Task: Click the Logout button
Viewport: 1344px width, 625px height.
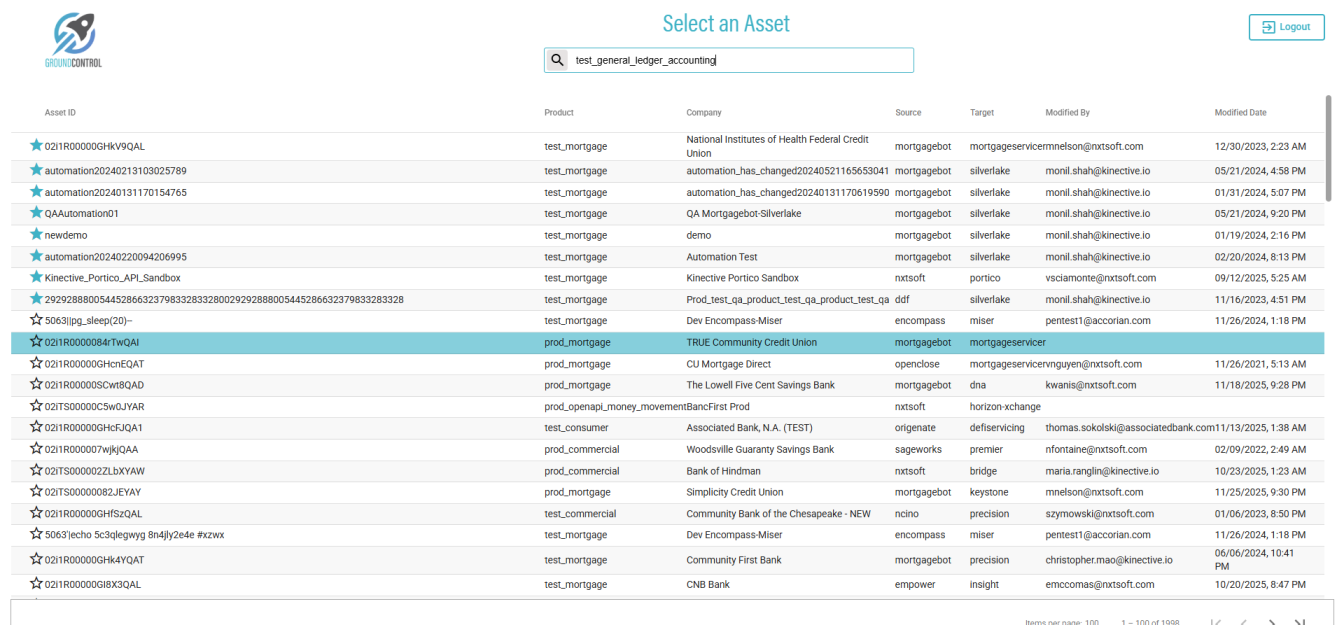Action: click(1286, 27)
